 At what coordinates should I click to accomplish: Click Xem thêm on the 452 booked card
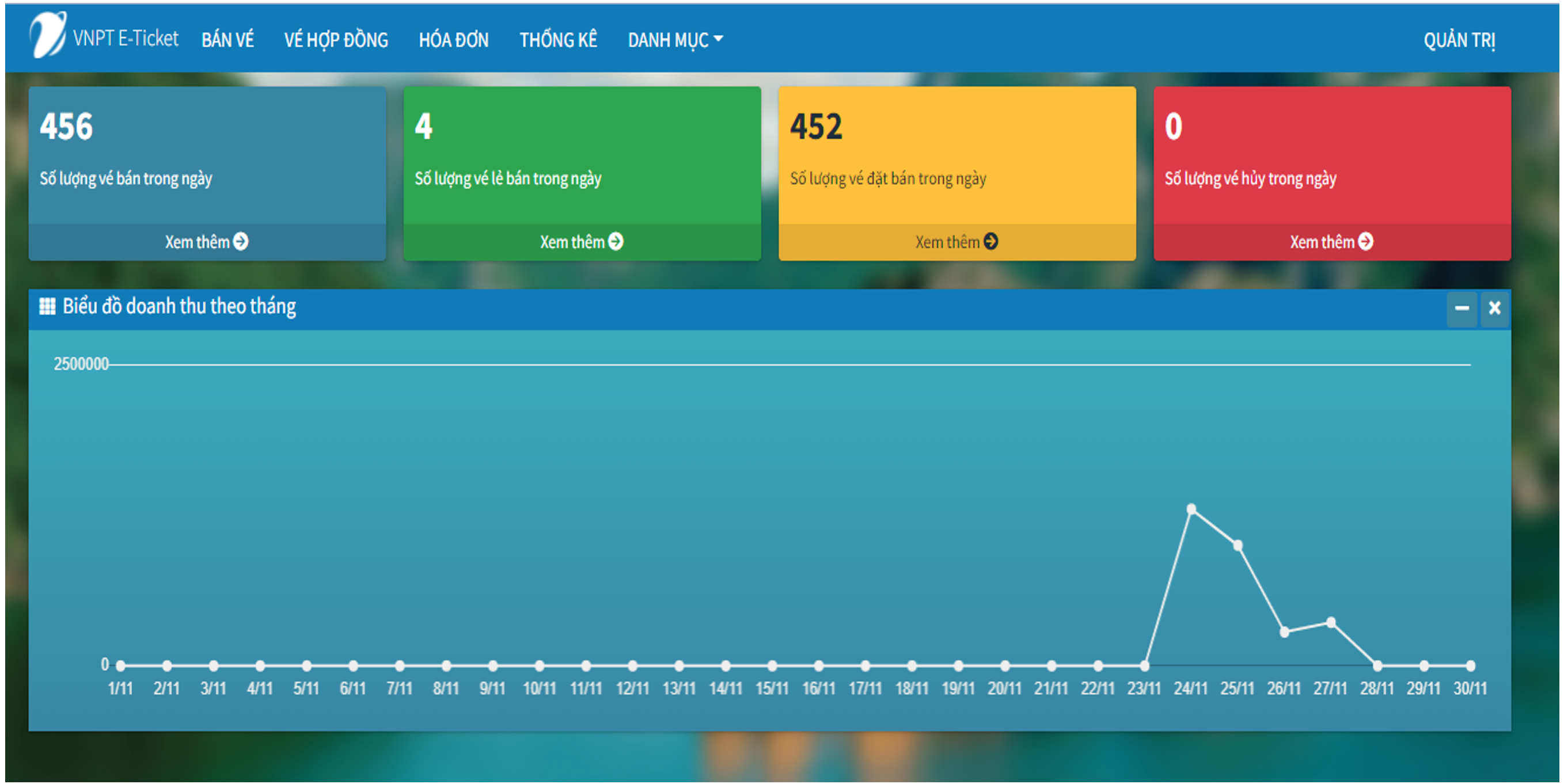pyautogui.click(x=947, y=242)
